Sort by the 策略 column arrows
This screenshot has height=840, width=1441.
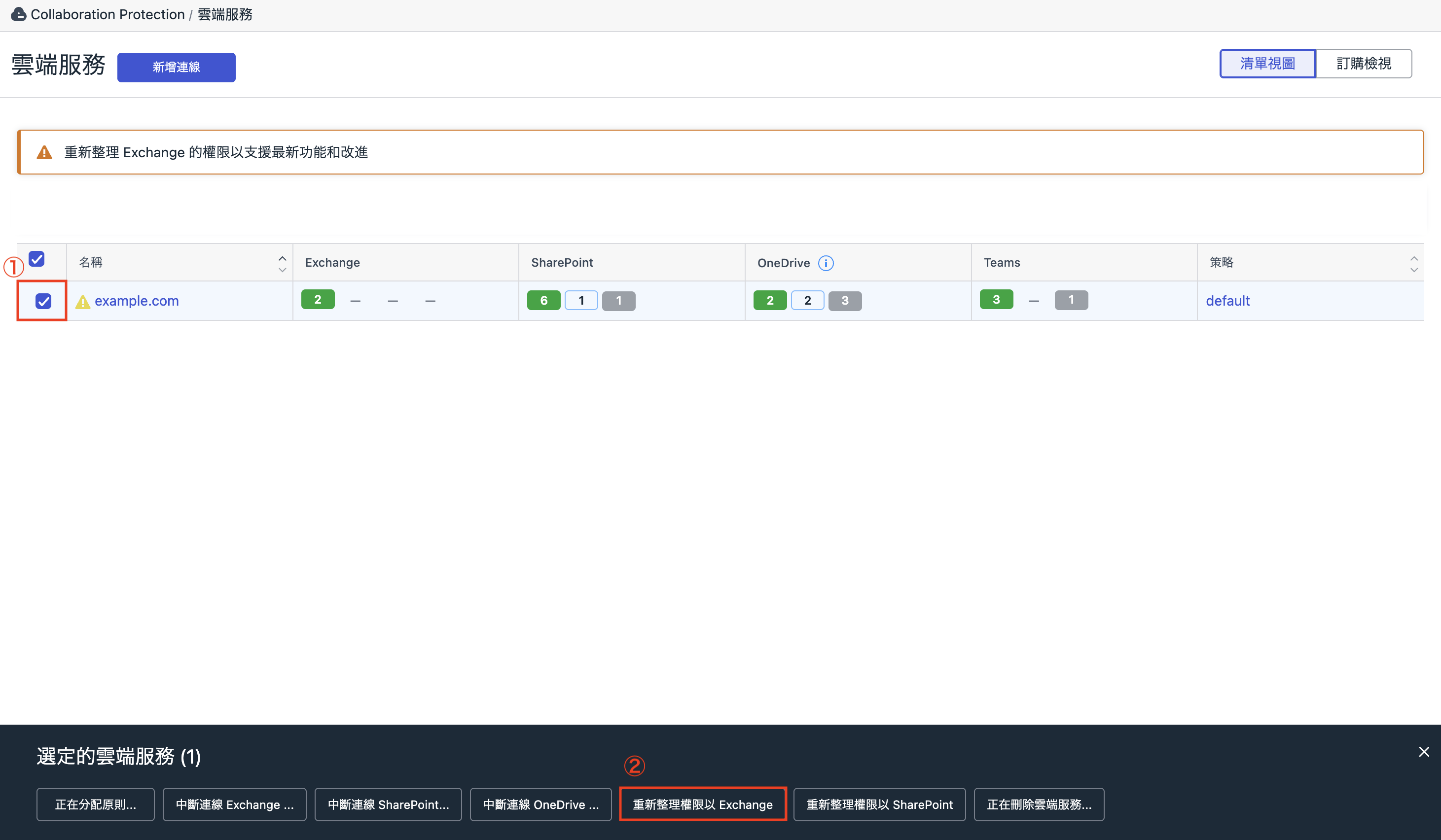[x=1413, y=263]
